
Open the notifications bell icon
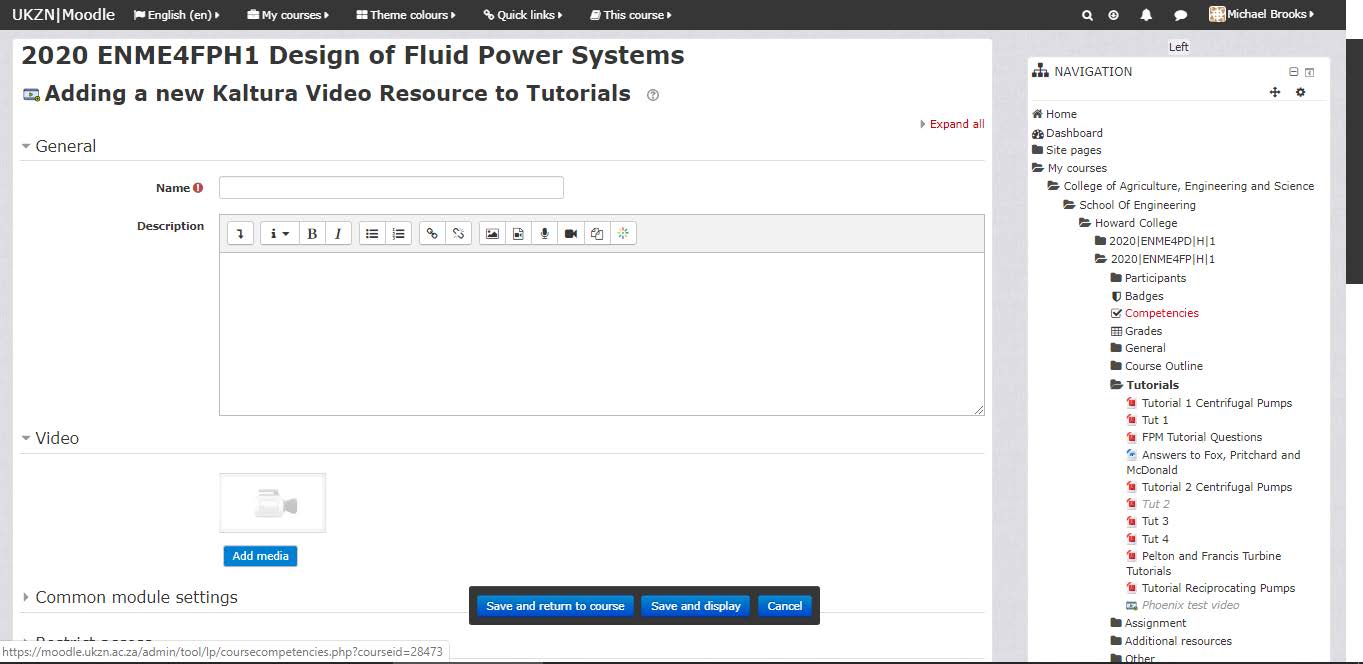pos(1146,15)
